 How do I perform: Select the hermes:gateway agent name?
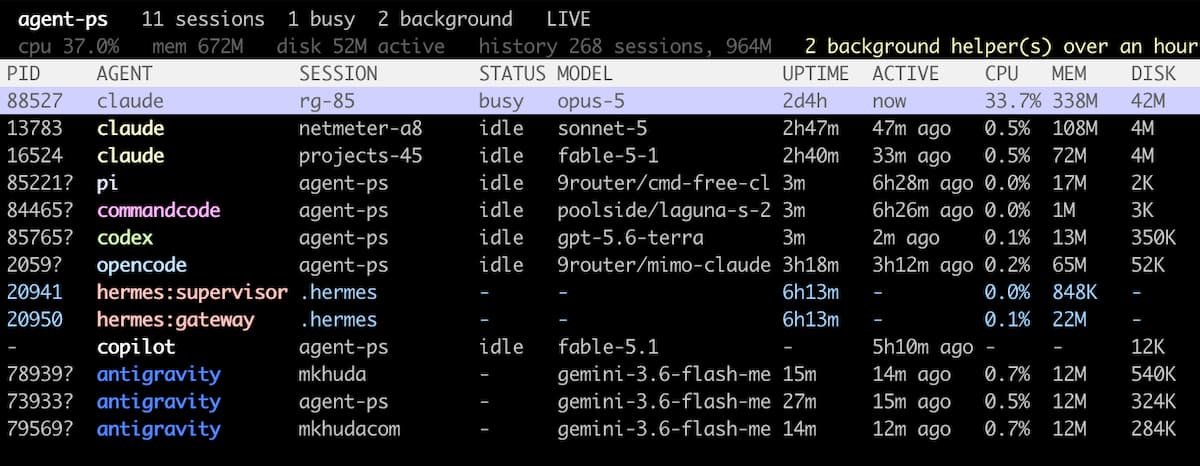(175, 319)
